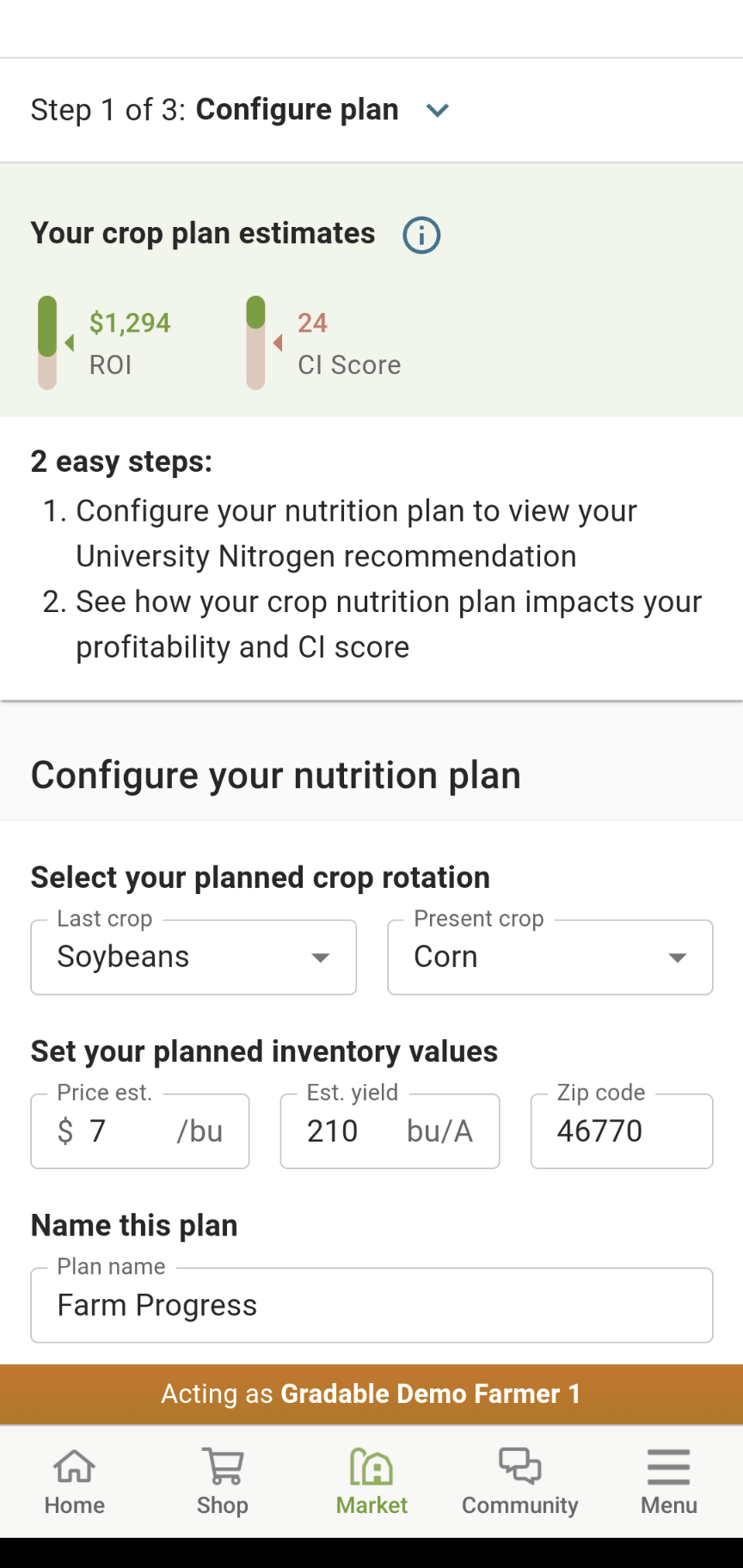Click the Configure your nutrition plan heading
Viewport: 743px width, 1568px height.
coord(276,775)
